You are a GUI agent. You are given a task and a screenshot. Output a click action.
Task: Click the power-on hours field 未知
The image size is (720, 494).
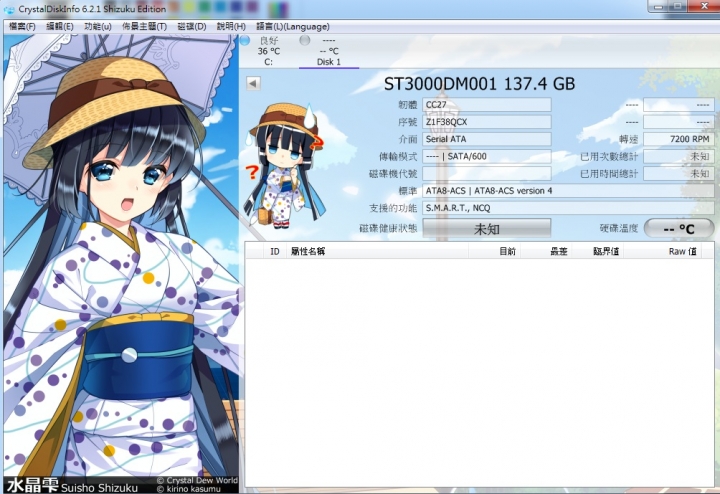point(679,174)
